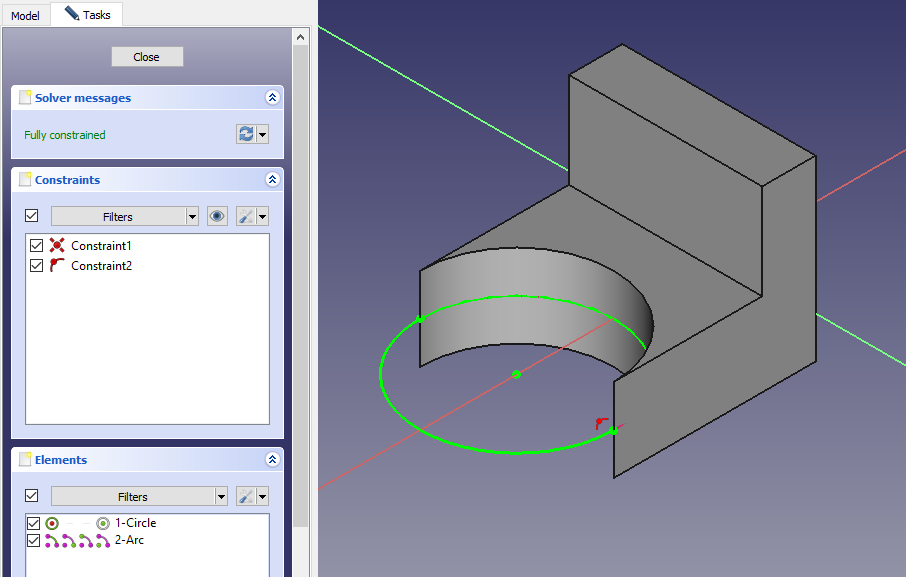Click the first arc icon of 2-Arc
The height and width of the screenshot is (577, 906).
click(x=52, y=541)
